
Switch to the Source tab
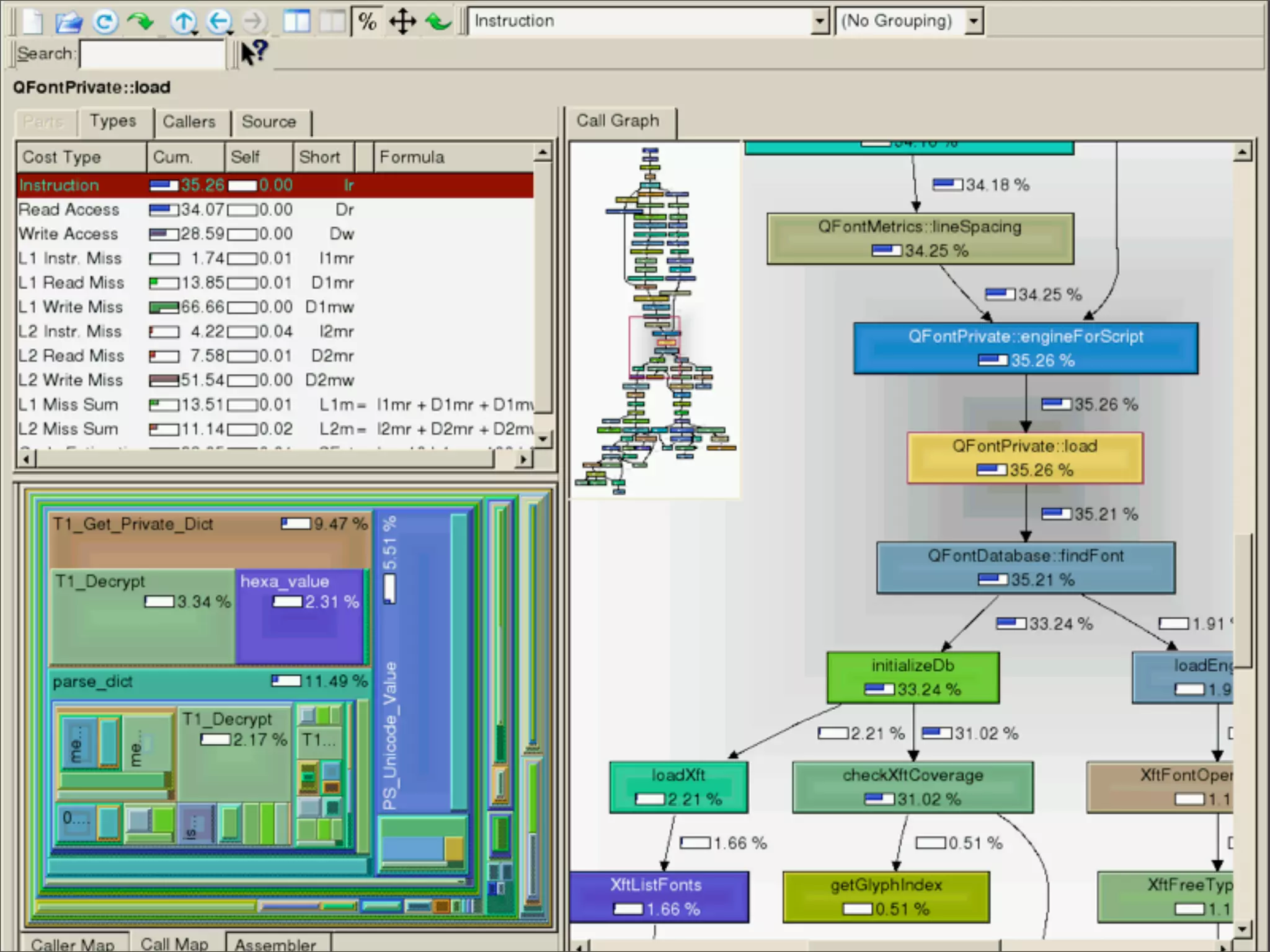269,121
